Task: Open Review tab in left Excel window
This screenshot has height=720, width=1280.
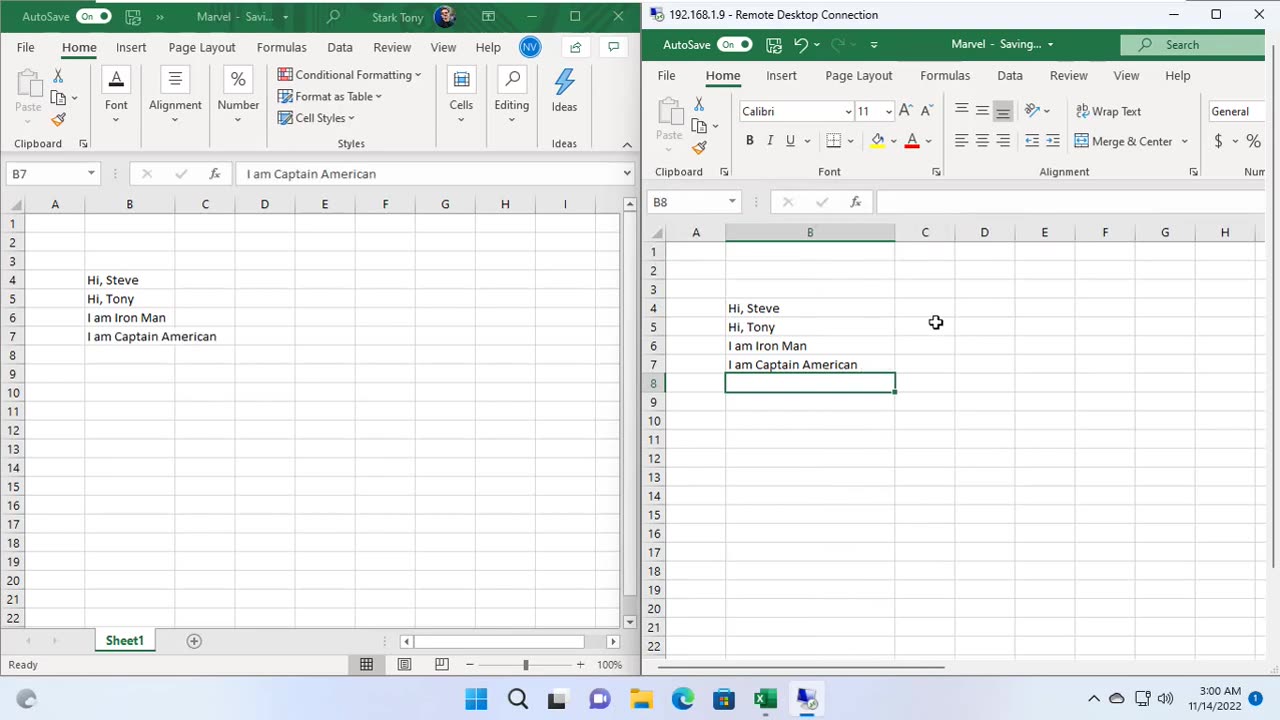Action: tap(392, 47)
